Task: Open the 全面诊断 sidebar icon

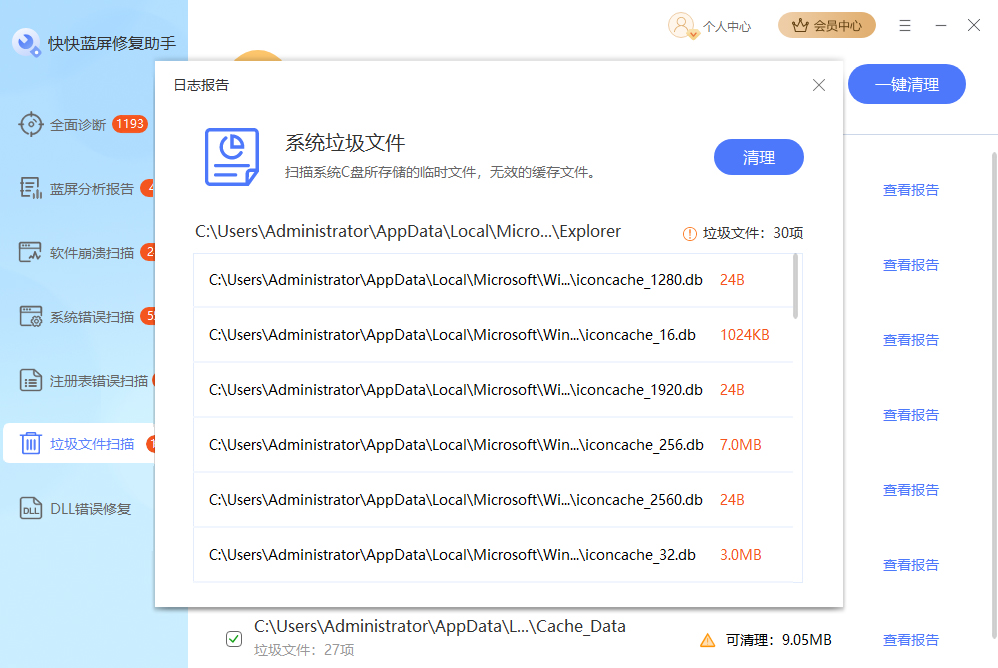Action: 30,124
